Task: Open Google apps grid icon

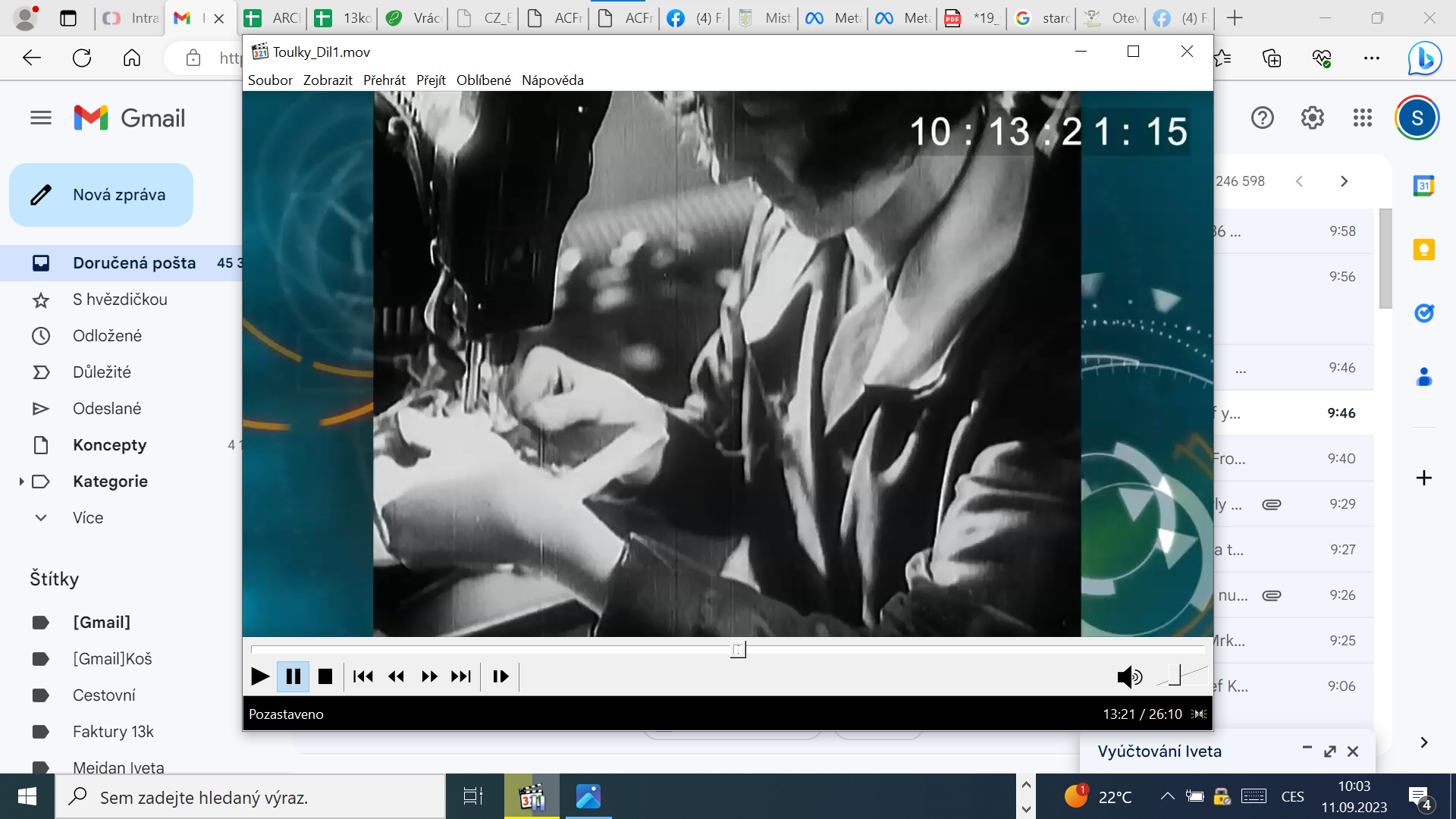Action: [1363, 118]
